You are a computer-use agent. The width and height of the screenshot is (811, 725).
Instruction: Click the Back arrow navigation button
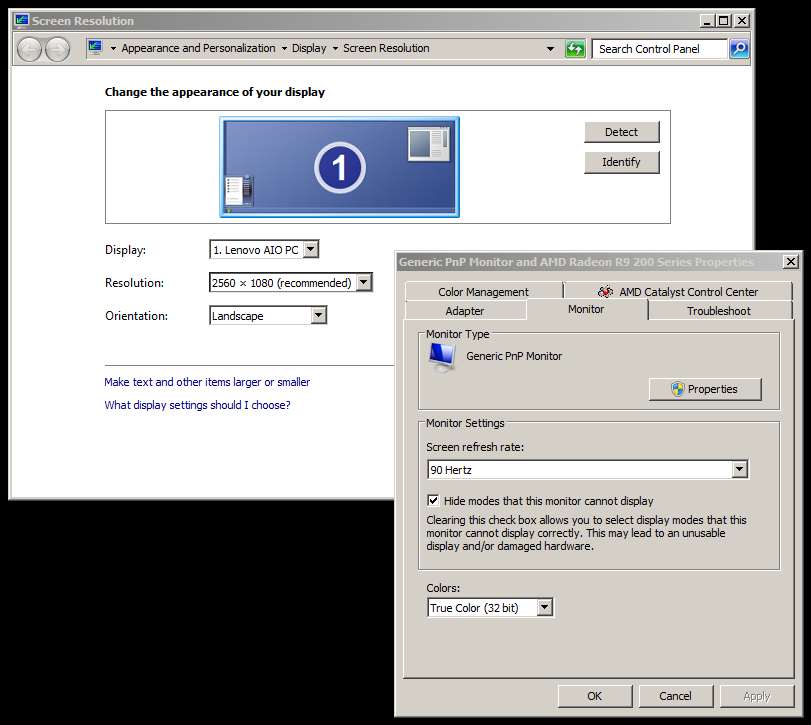click(29, 50)
